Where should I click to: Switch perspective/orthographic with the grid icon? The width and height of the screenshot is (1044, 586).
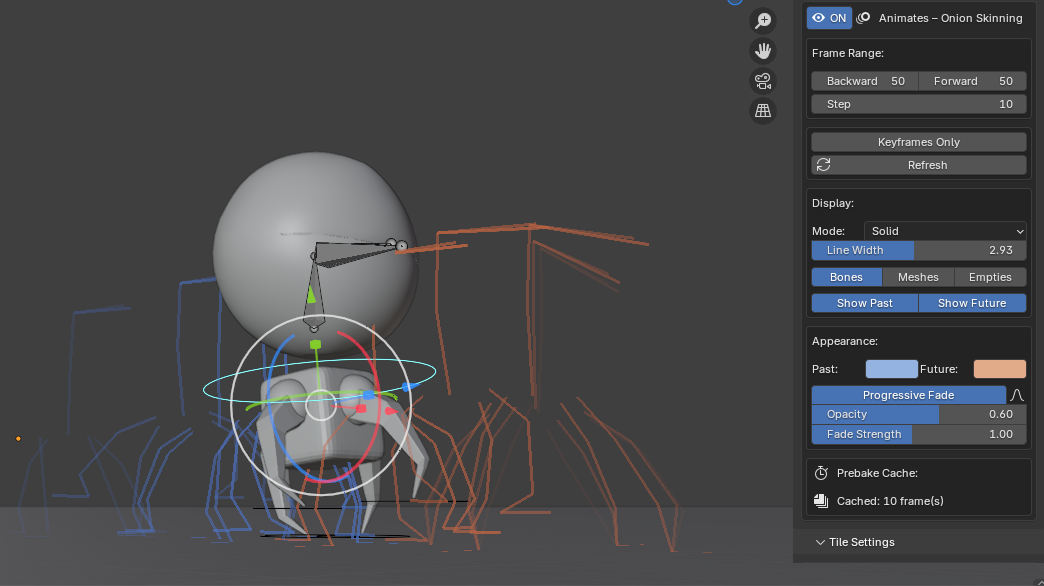(x=763, y=111)
